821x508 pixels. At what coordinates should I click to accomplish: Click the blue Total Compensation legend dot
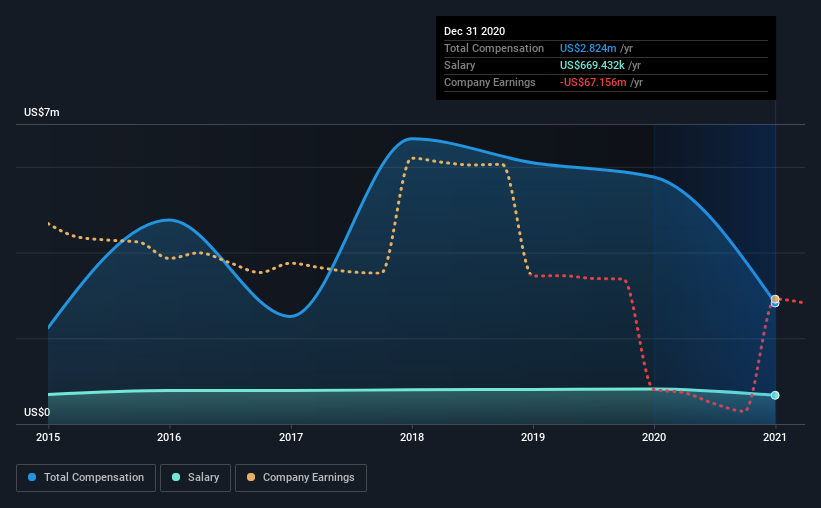pyautogui.click(x=32, y=477)
